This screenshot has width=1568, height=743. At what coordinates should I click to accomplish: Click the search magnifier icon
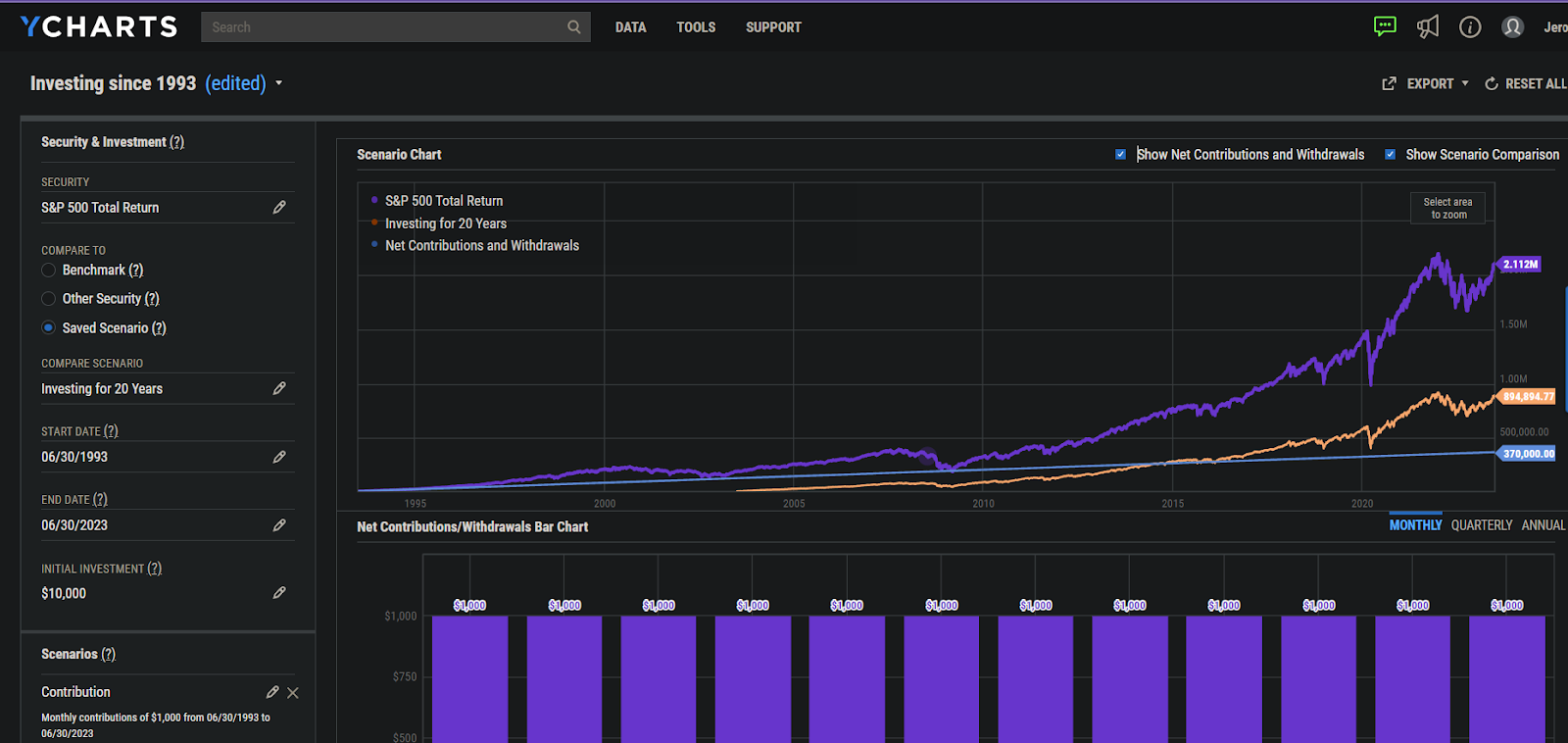click(x=574, y=27)
